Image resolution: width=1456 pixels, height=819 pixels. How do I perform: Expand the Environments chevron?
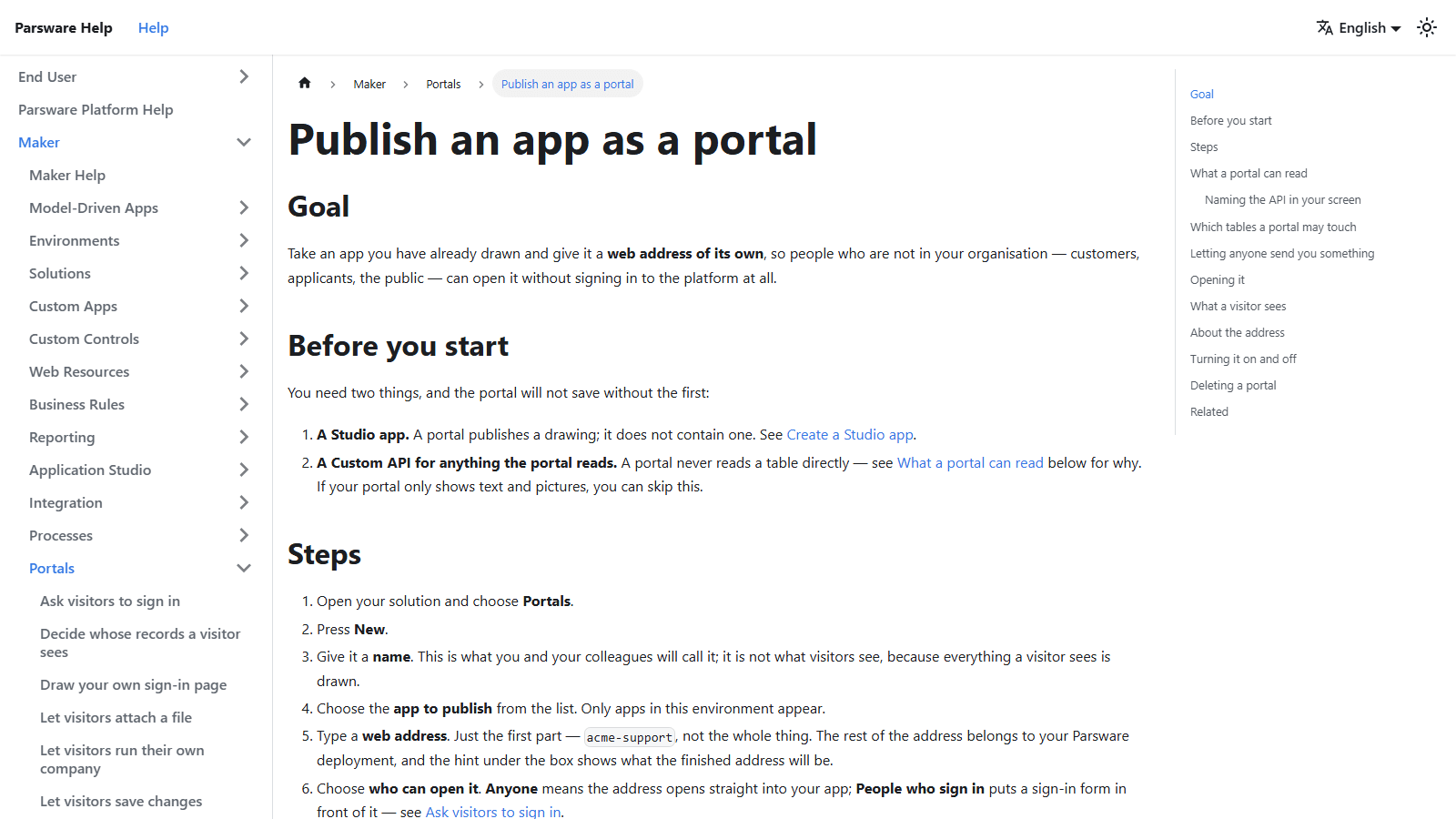tap(244, 240)
